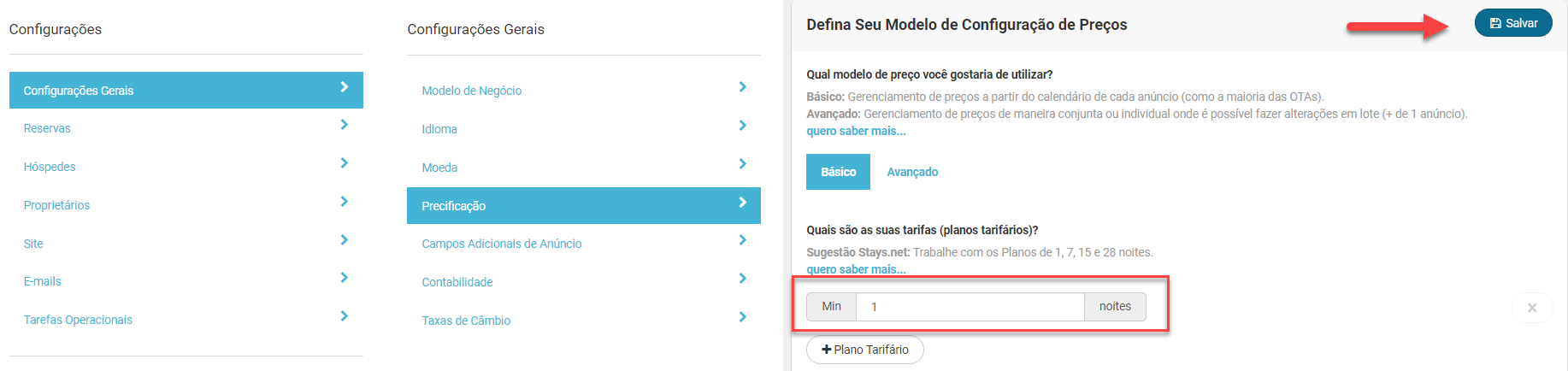
Task: Open Hóspedes settings section
Action: point(50,167)
